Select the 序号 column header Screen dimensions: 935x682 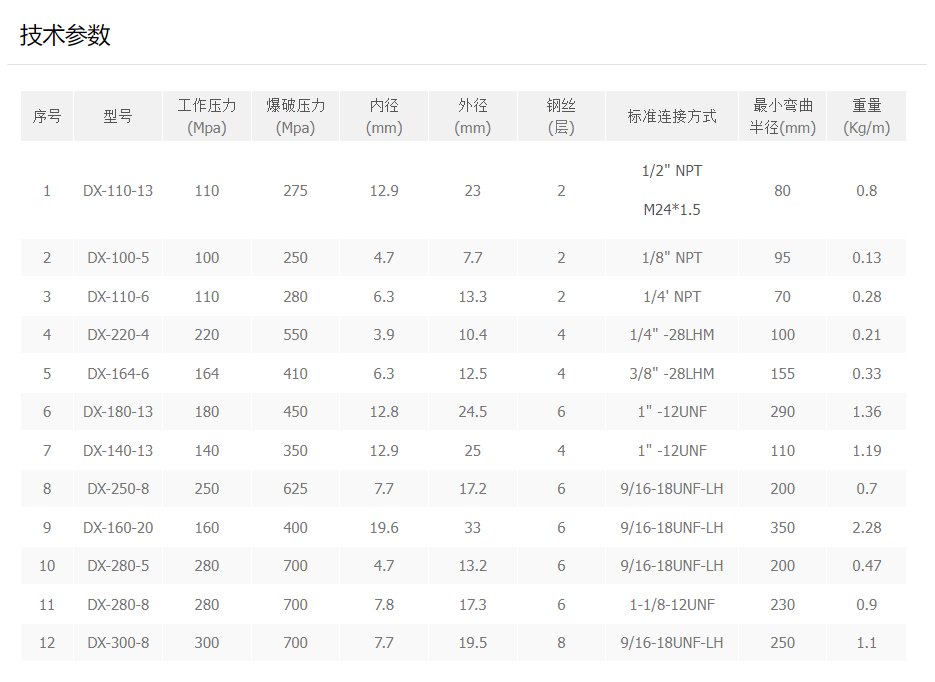click(x=47, y=116)
